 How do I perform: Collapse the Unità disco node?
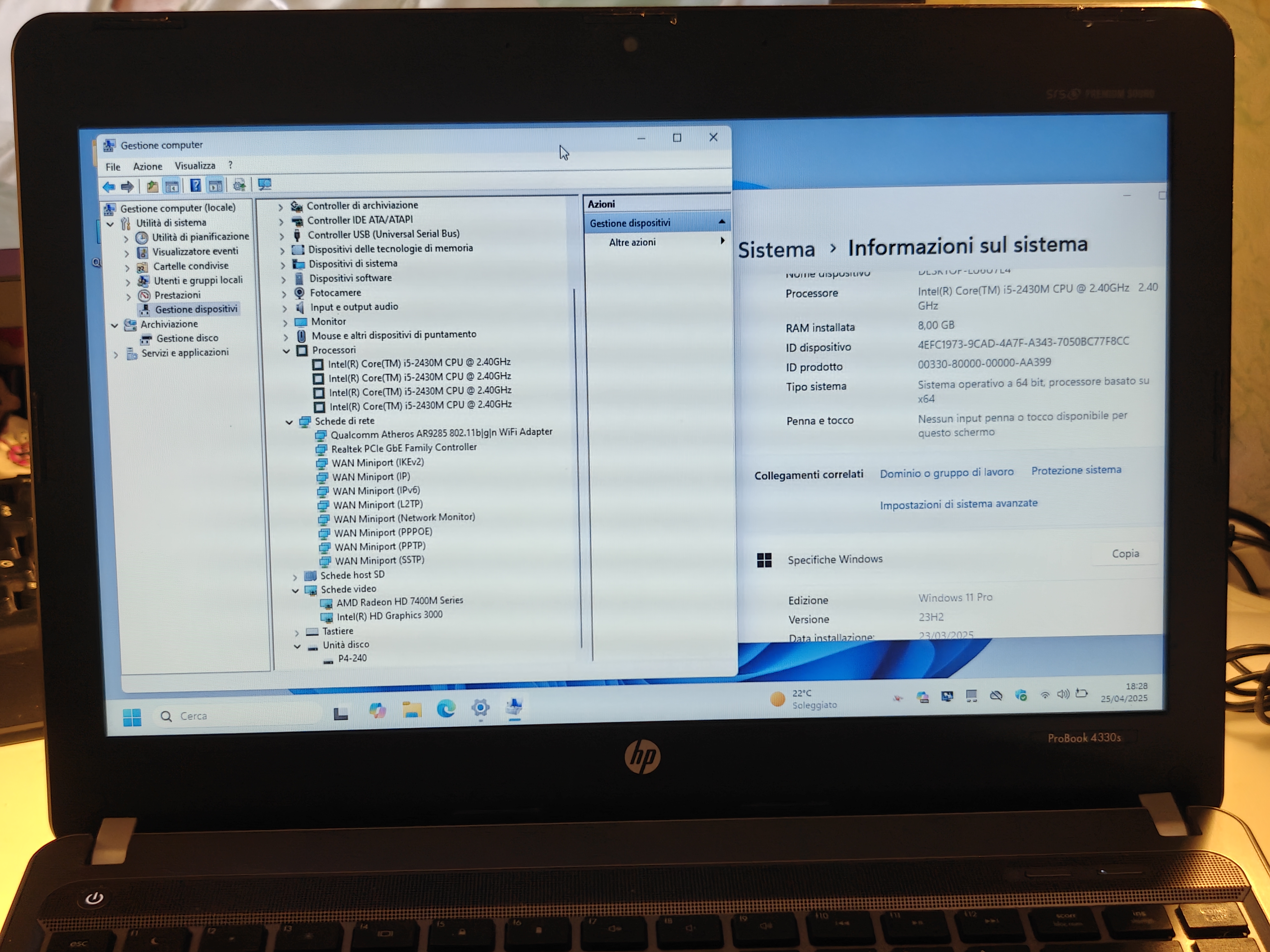[297, 646]
